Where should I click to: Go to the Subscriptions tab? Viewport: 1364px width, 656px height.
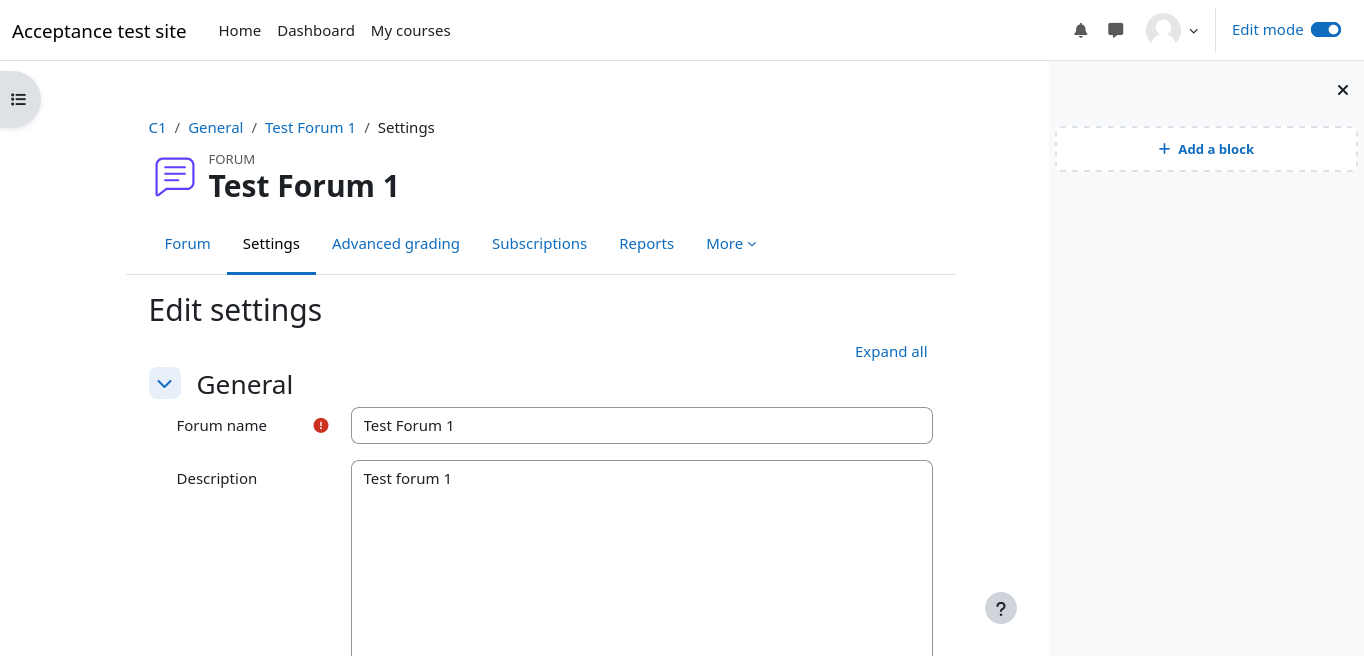539,244
